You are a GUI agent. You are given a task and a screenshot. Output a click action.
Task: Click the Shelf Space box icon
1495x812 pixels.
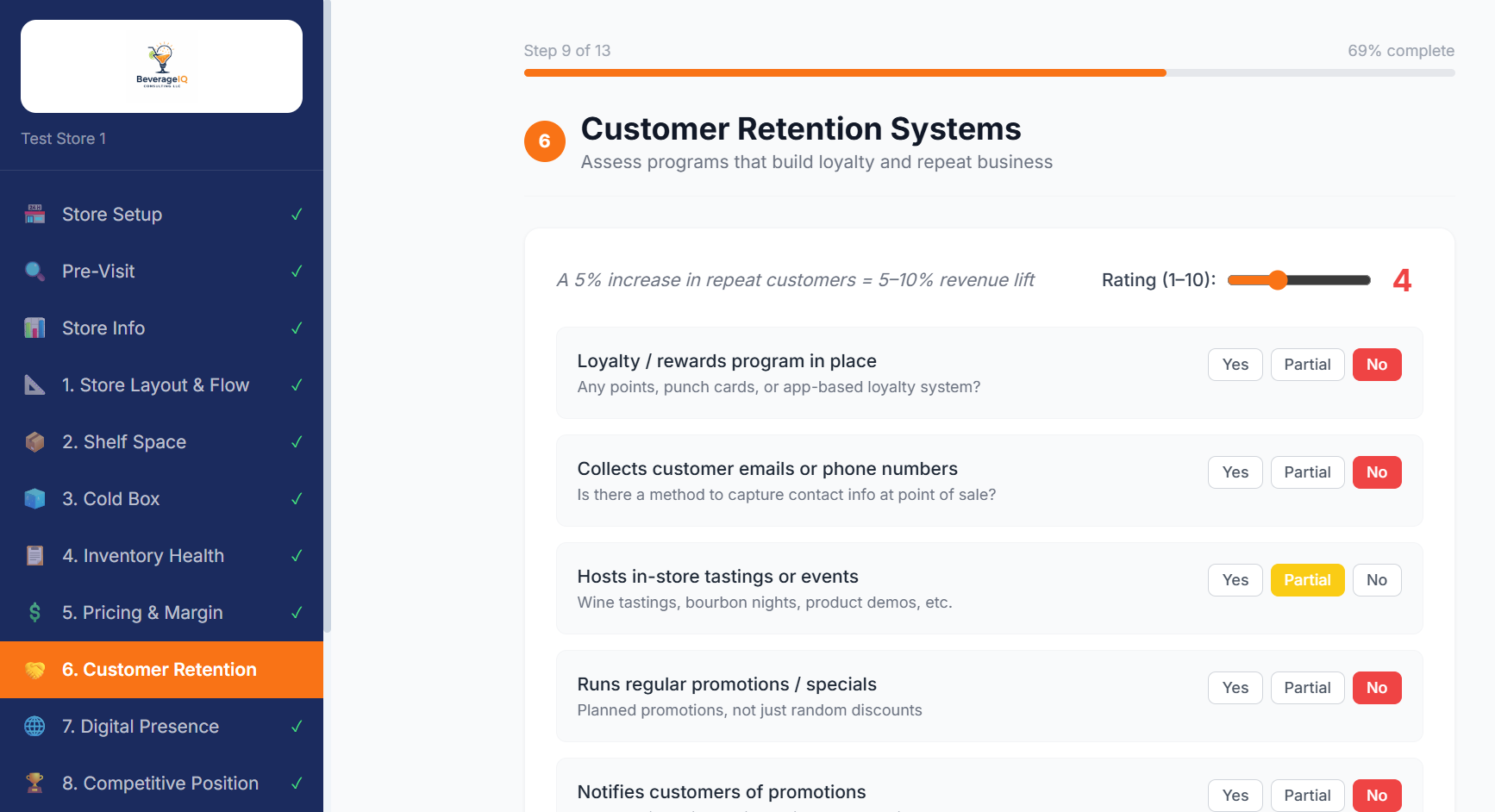pos(34,441)
